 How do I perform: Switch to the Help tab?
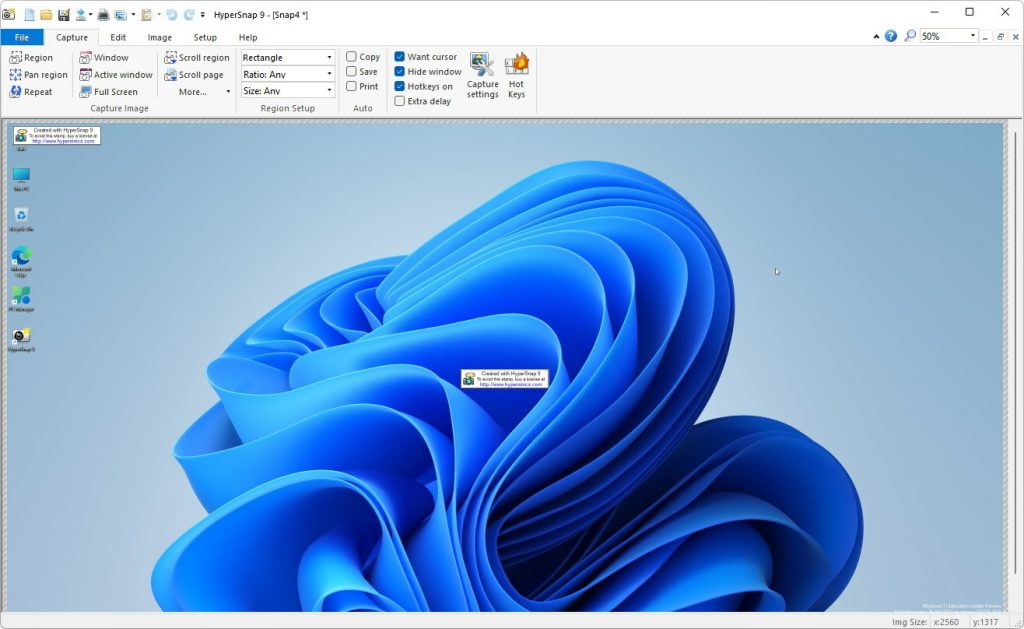[248, 37]
